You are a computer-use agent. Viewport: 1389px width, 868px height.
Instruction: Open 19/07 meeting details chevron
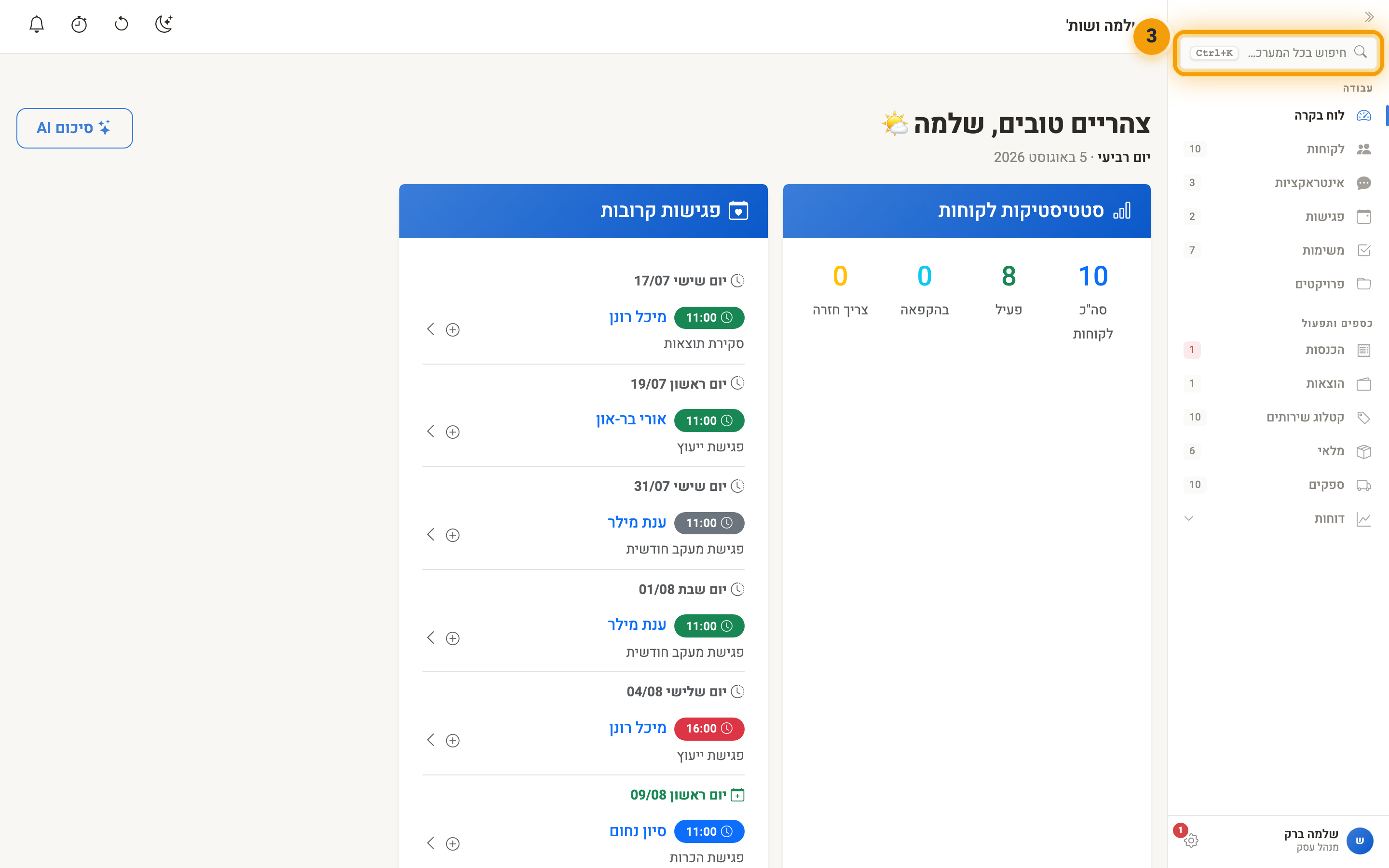(431, 431)
